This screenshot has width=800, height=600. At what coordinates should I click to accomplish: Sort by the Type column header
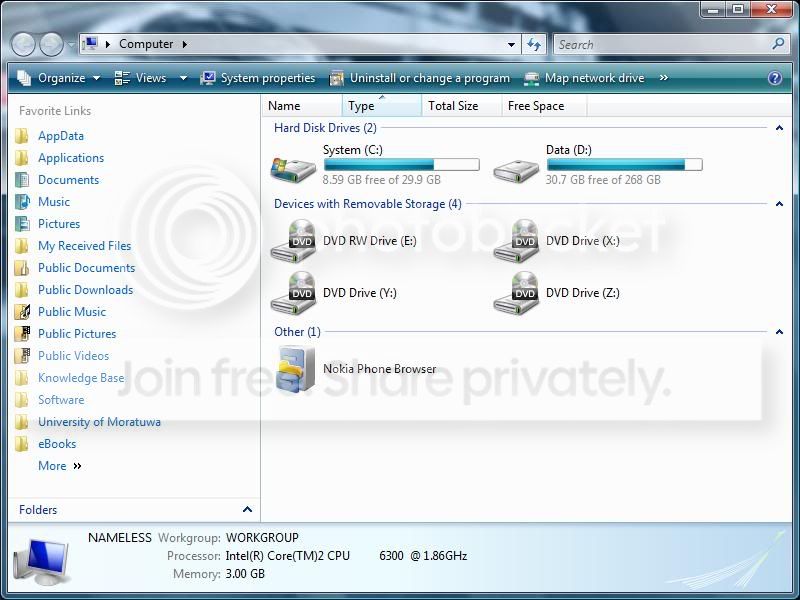tap(382, 106)
